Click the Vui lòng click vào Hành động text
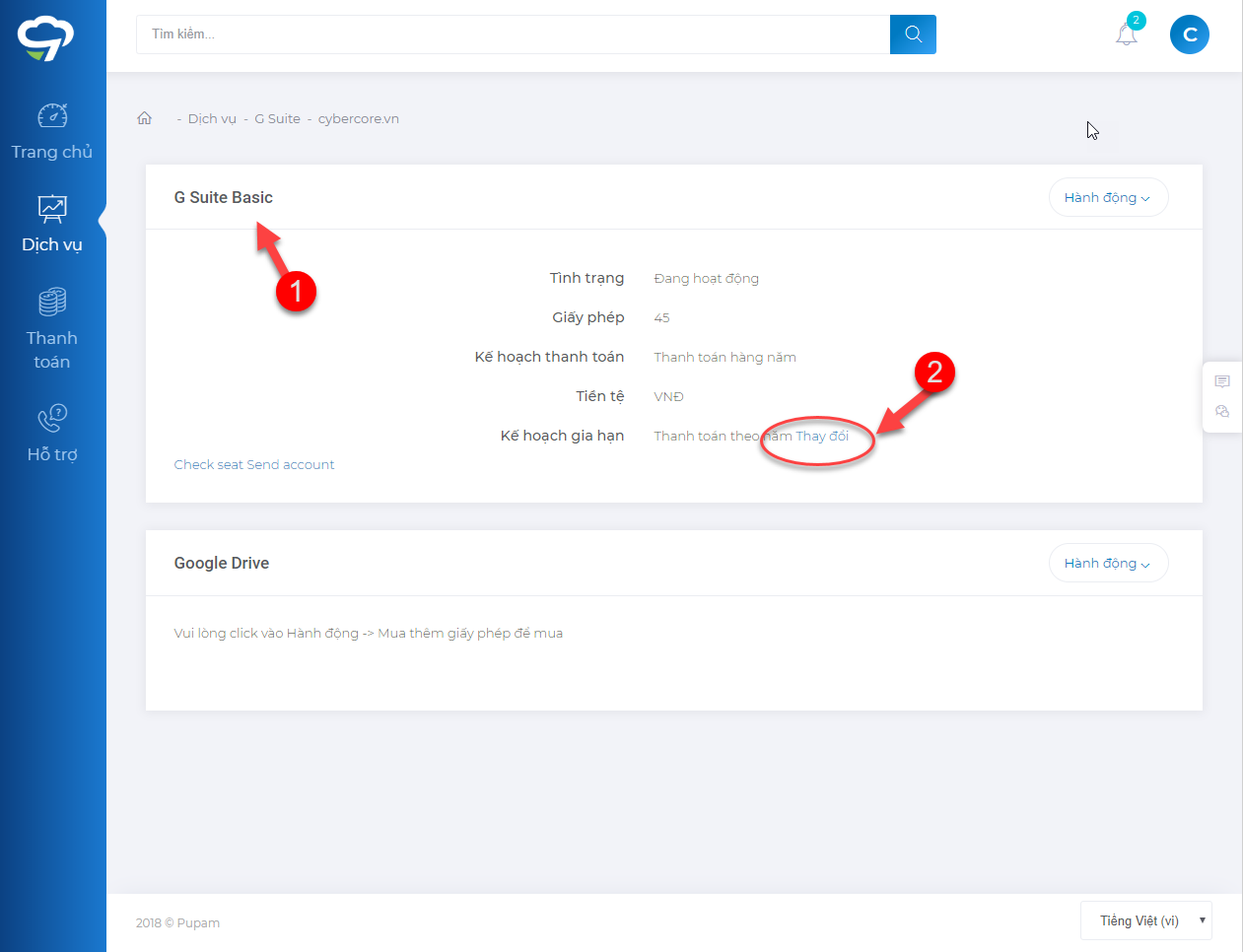The image size is (1243, 952). coord(369,634)
